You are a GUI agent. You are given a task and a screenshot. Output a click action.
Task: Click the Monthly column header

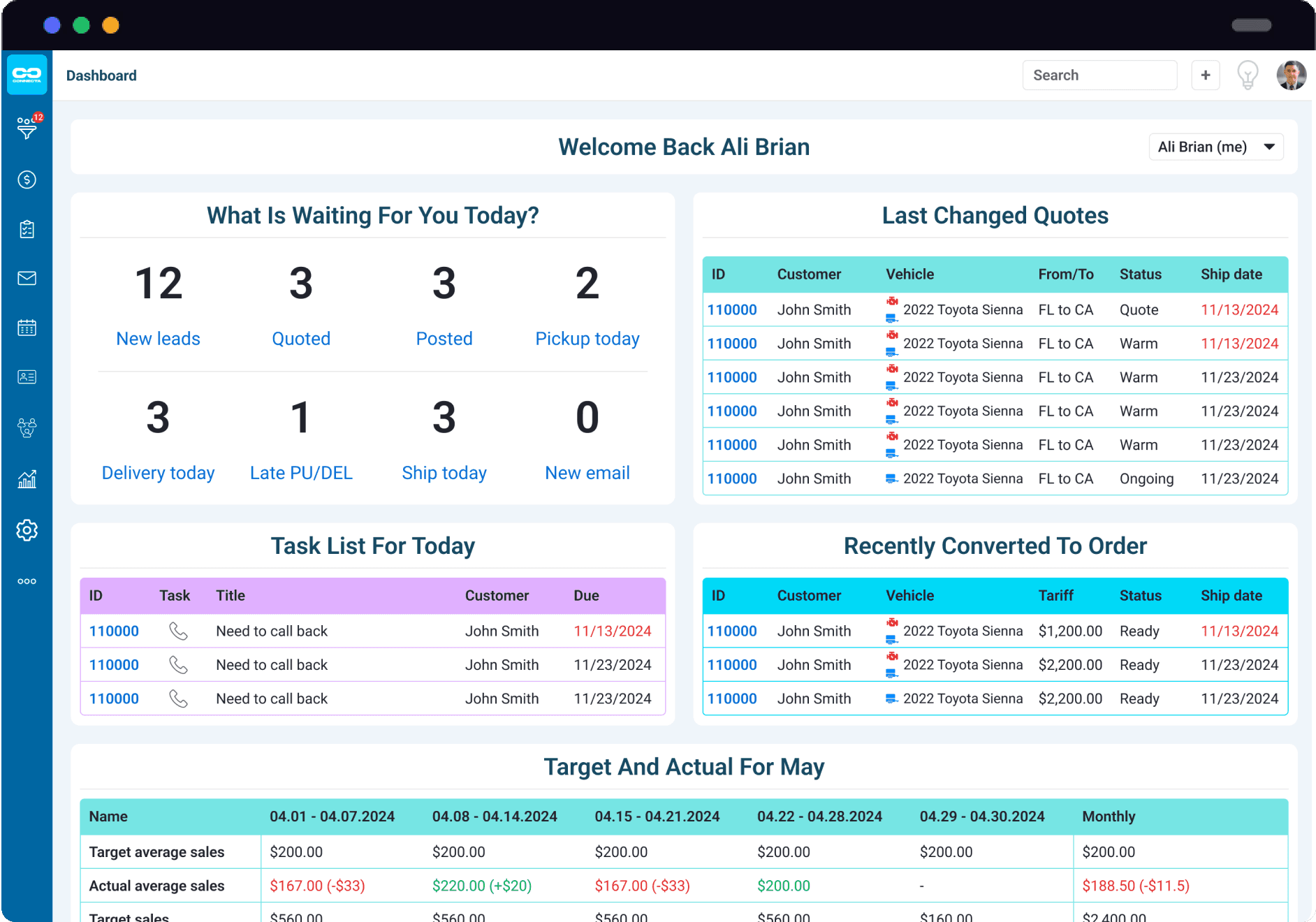pyautogui.click(x=1109, y=817)
